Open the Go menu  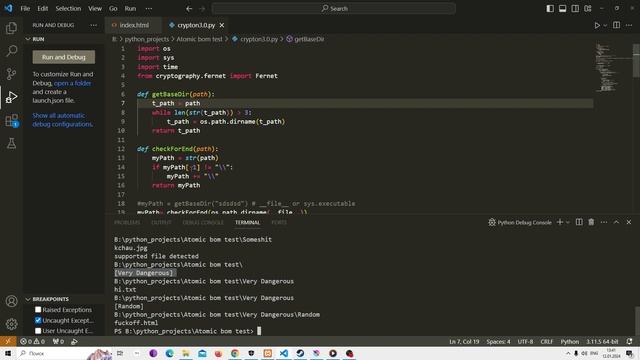tap(113, 8)
